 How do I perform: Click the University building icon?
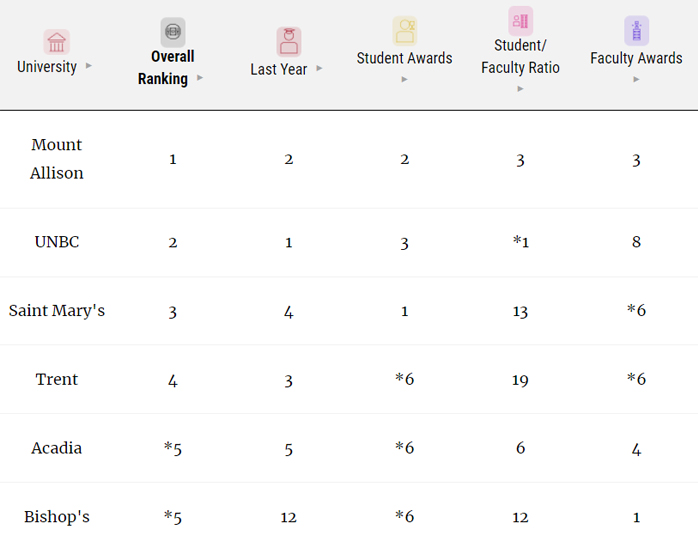pyautogui.click(x=56, y=42)
